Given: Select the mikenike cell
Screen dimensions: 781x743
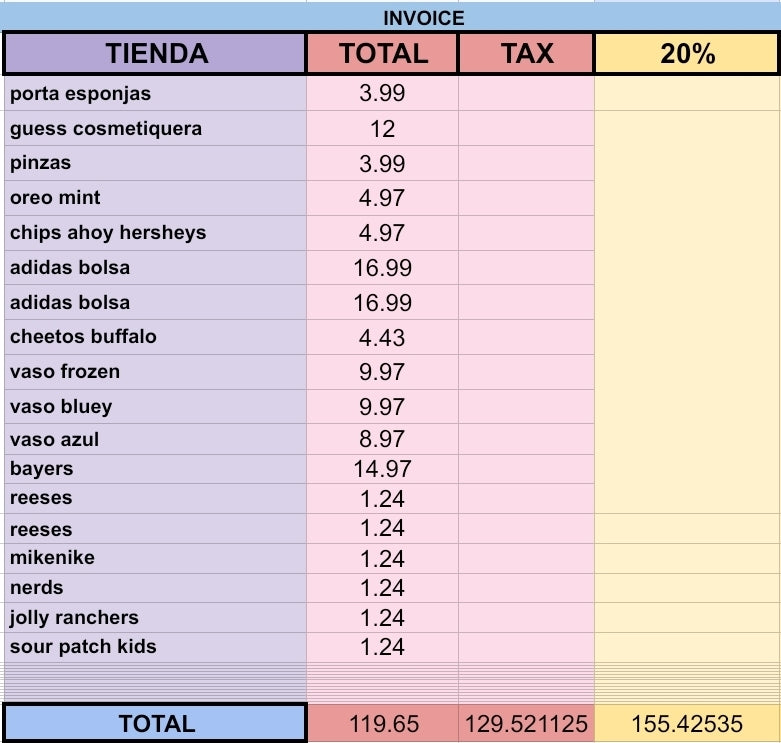Looking at the screenshot, I should pos(155,558).
